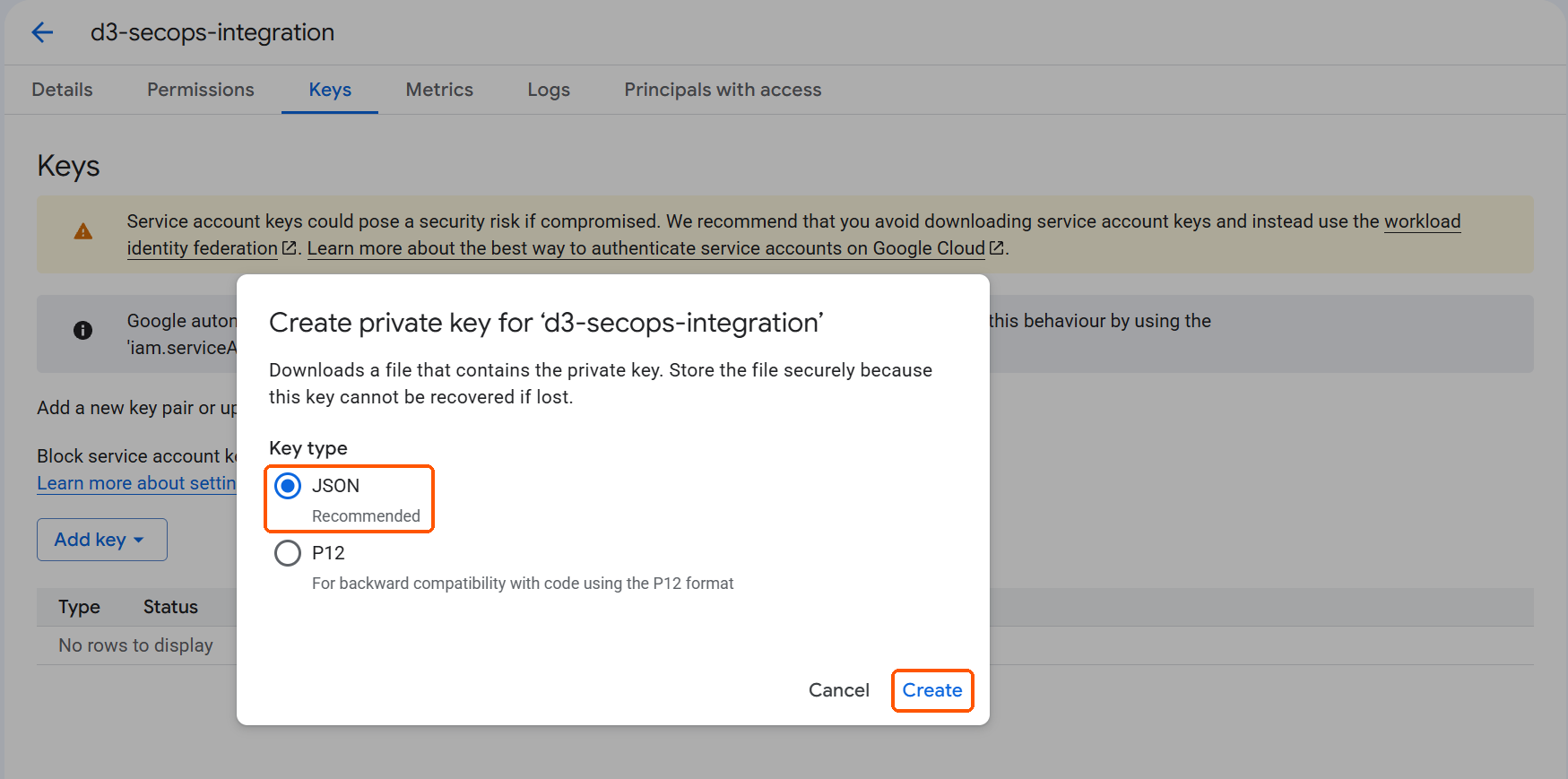
Task: Open the Add key dropdown
Action: coord(102,540)
